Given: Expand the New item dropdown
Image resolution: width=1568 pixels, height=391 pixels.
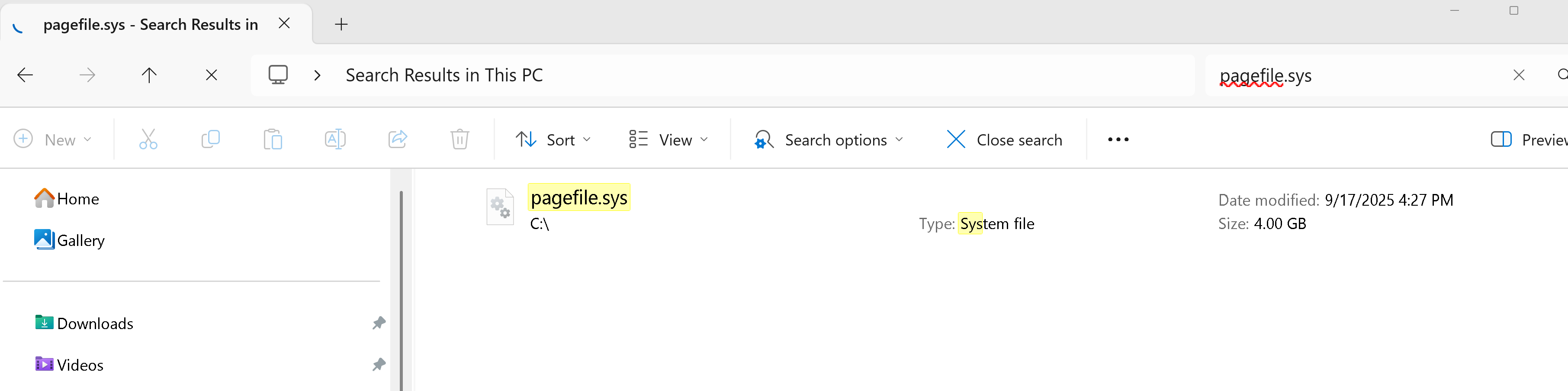Looking at the screenshot, I should click(53, 139).
